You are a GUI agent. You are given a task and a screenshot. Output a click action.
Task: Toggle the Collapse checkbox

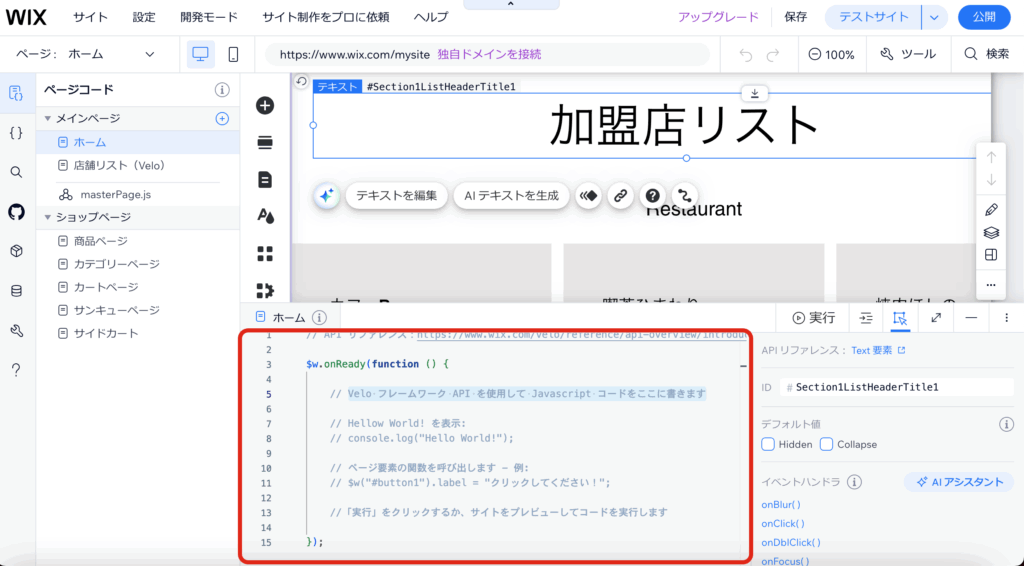point(826,445)
